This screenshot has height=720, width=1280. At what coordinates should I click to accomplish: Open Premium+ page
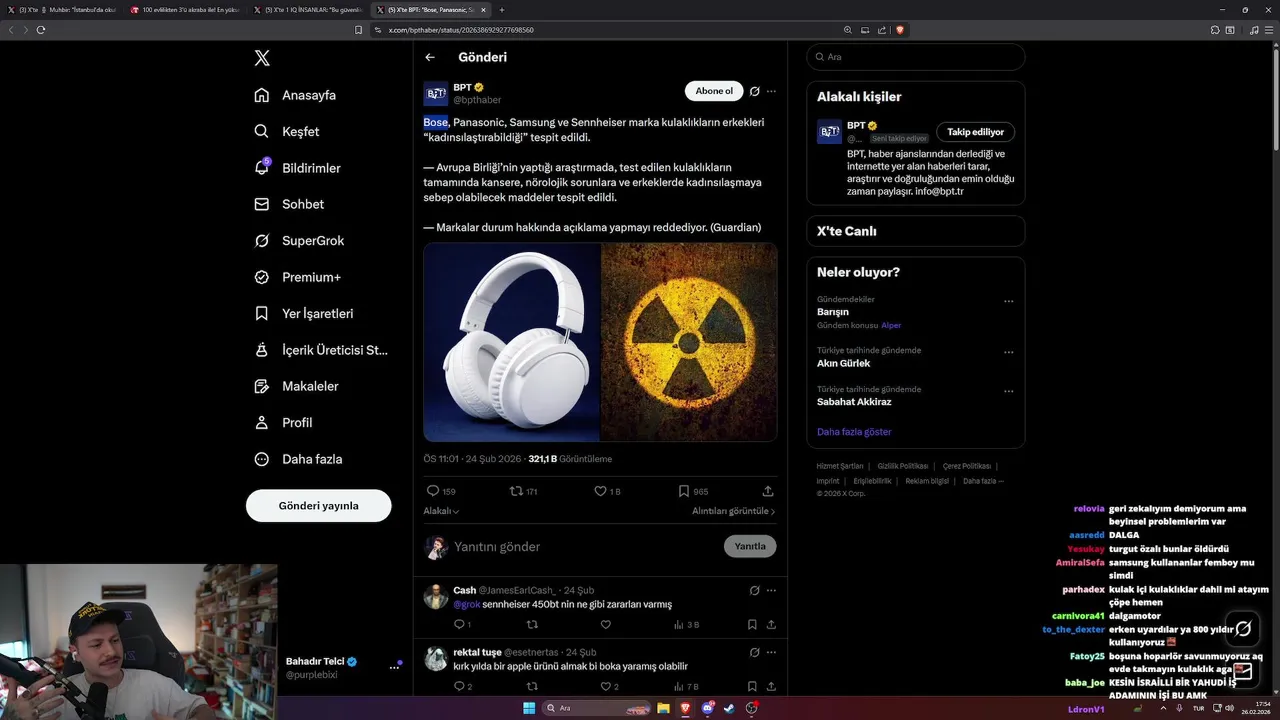tap(297, 277)
